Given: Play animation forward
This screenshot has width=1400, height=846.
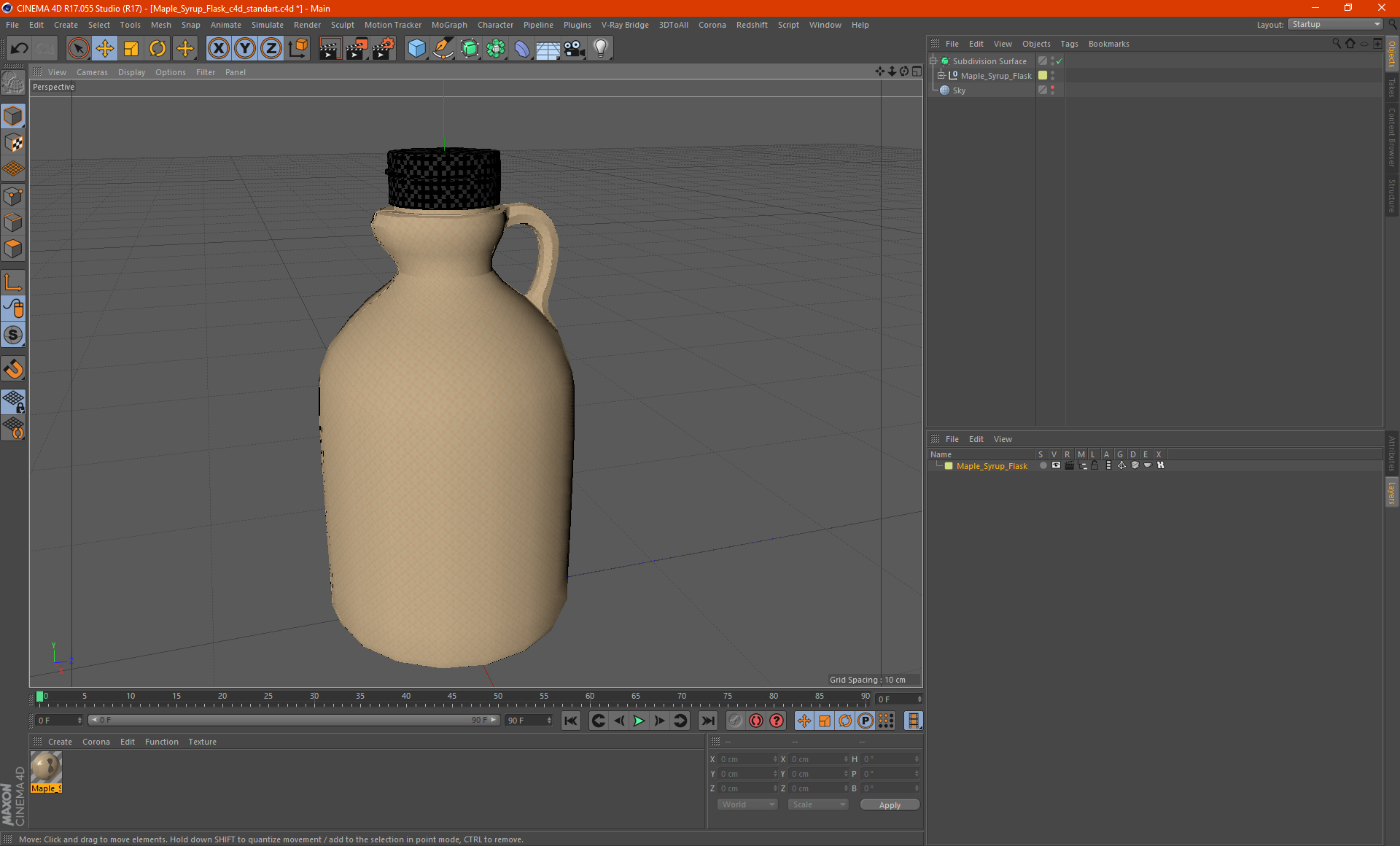Looking at the screenshot, I should (639, 721).
